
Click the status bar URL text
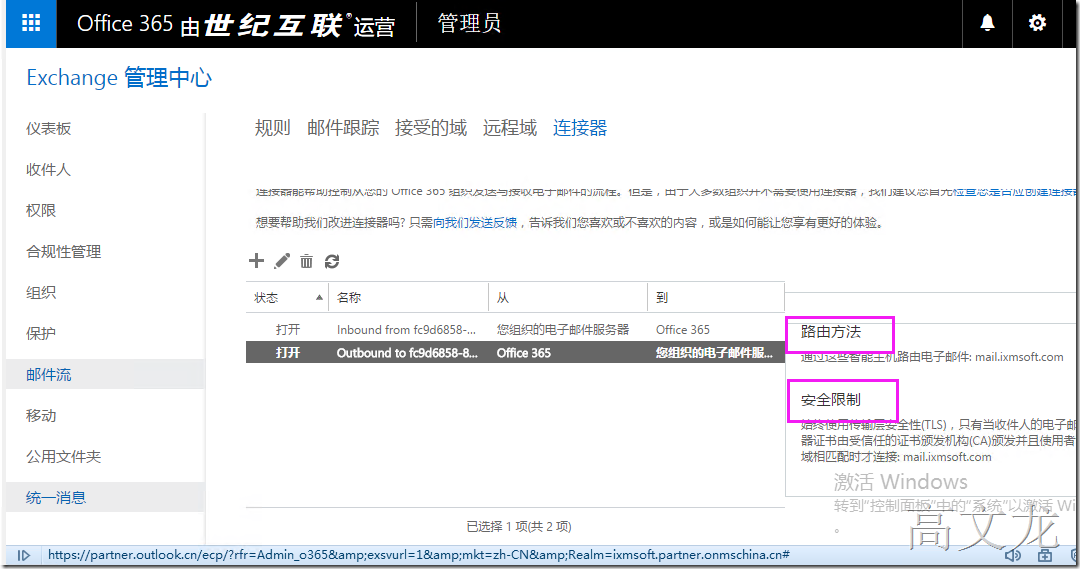coord(419,555)
